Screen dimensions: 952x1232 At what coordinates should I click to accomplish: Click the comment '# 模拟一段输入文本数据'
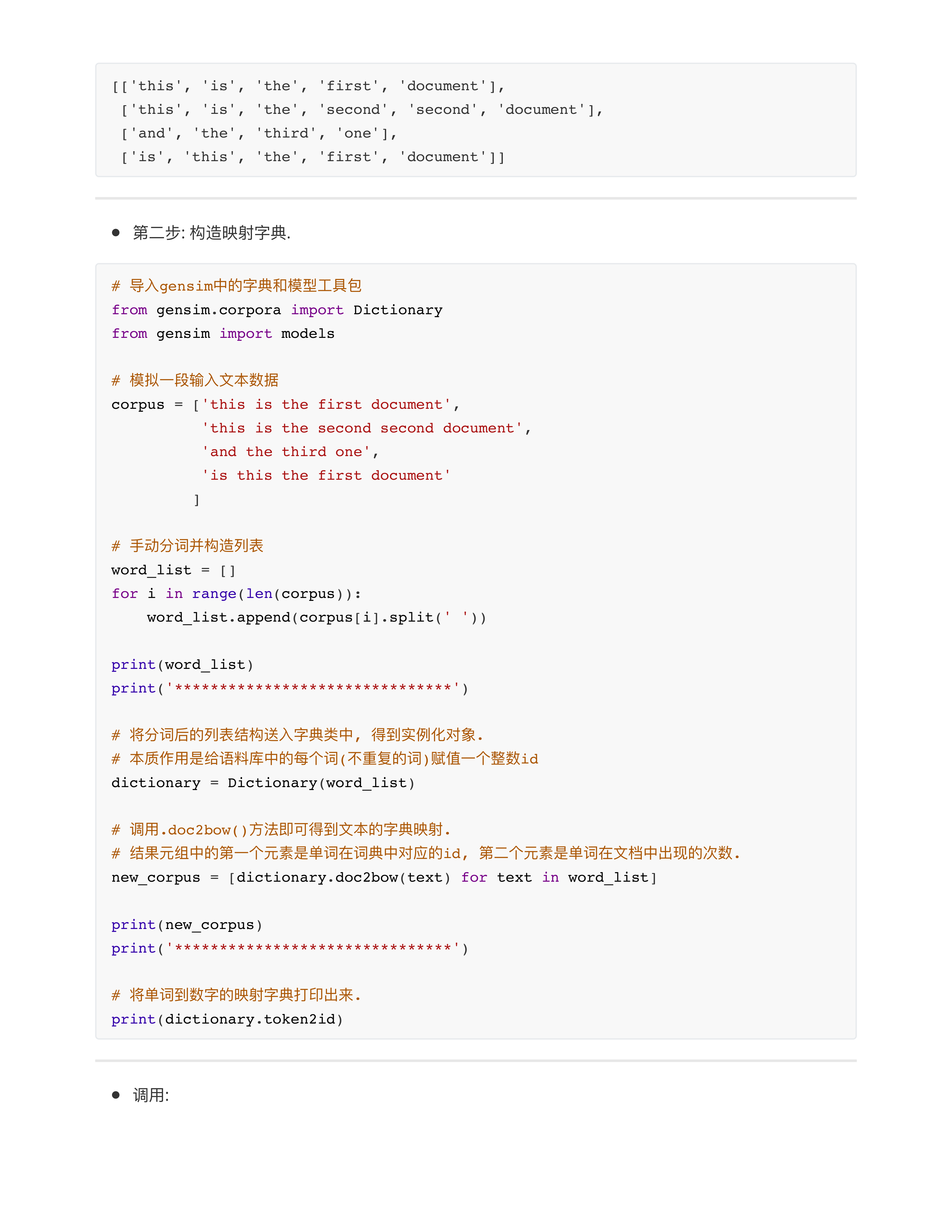coord(194,380)
